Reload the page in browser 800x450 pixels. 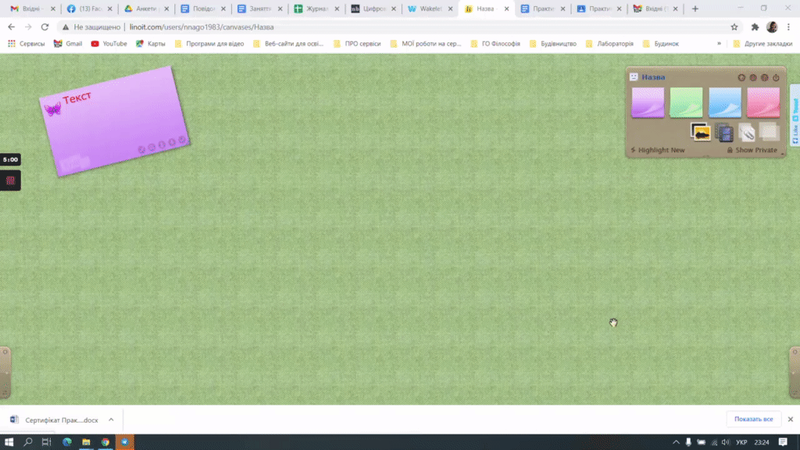[45, 27]
